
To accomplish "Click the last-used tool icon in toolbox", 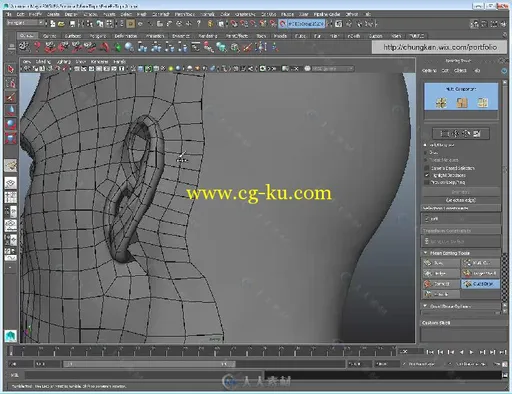I will click(x=10, y=165).
